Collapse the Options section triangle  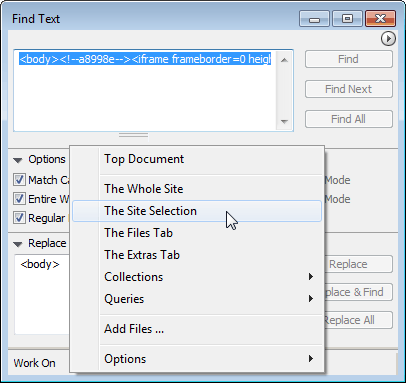click(x=18, y=160)
